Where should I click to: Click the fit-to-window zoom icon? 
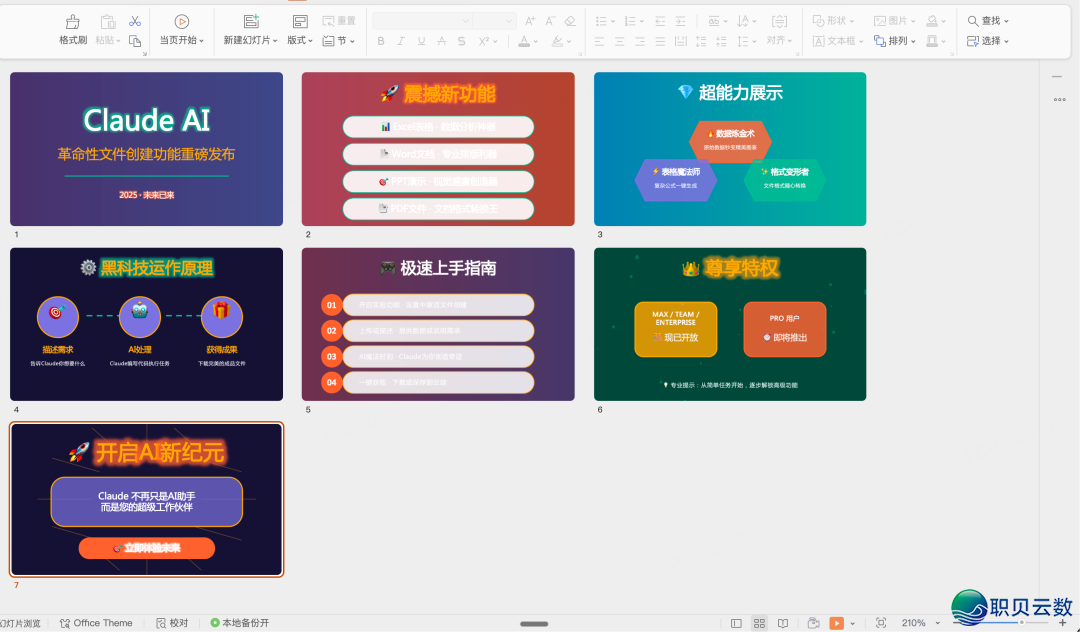coord(881,623)
